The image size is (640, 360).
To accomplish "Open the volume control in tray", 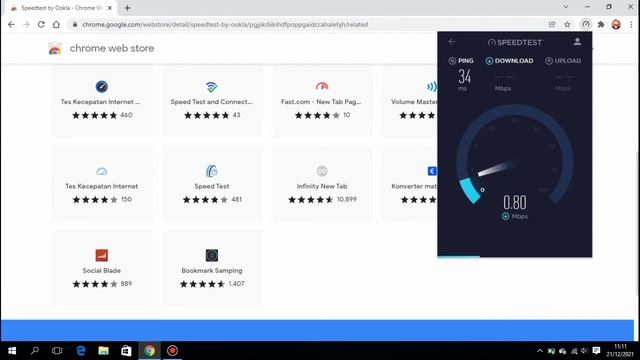I will click(584, 351).
